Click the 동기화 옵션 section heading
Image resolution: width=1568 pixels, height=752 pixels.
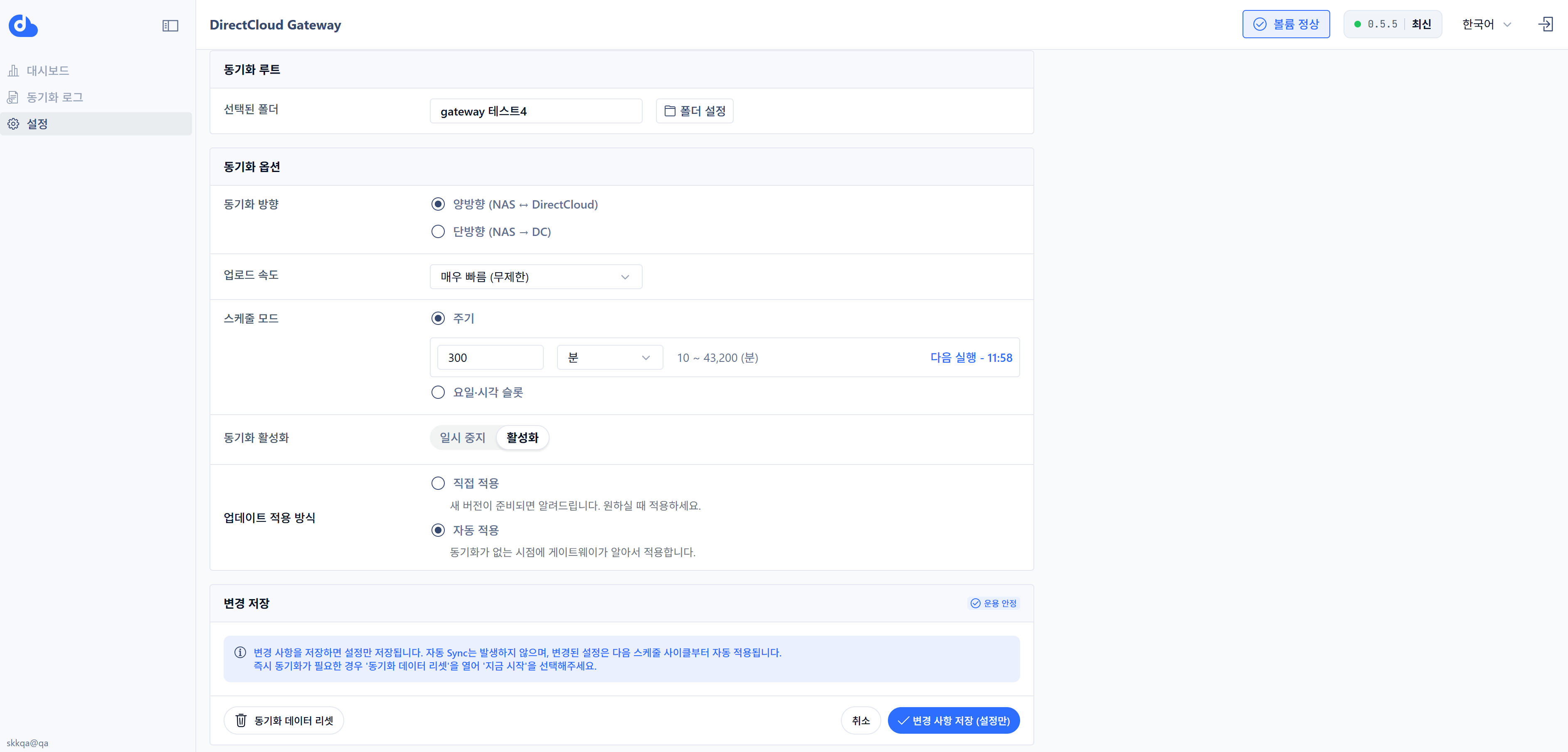[x=252, y=167]
